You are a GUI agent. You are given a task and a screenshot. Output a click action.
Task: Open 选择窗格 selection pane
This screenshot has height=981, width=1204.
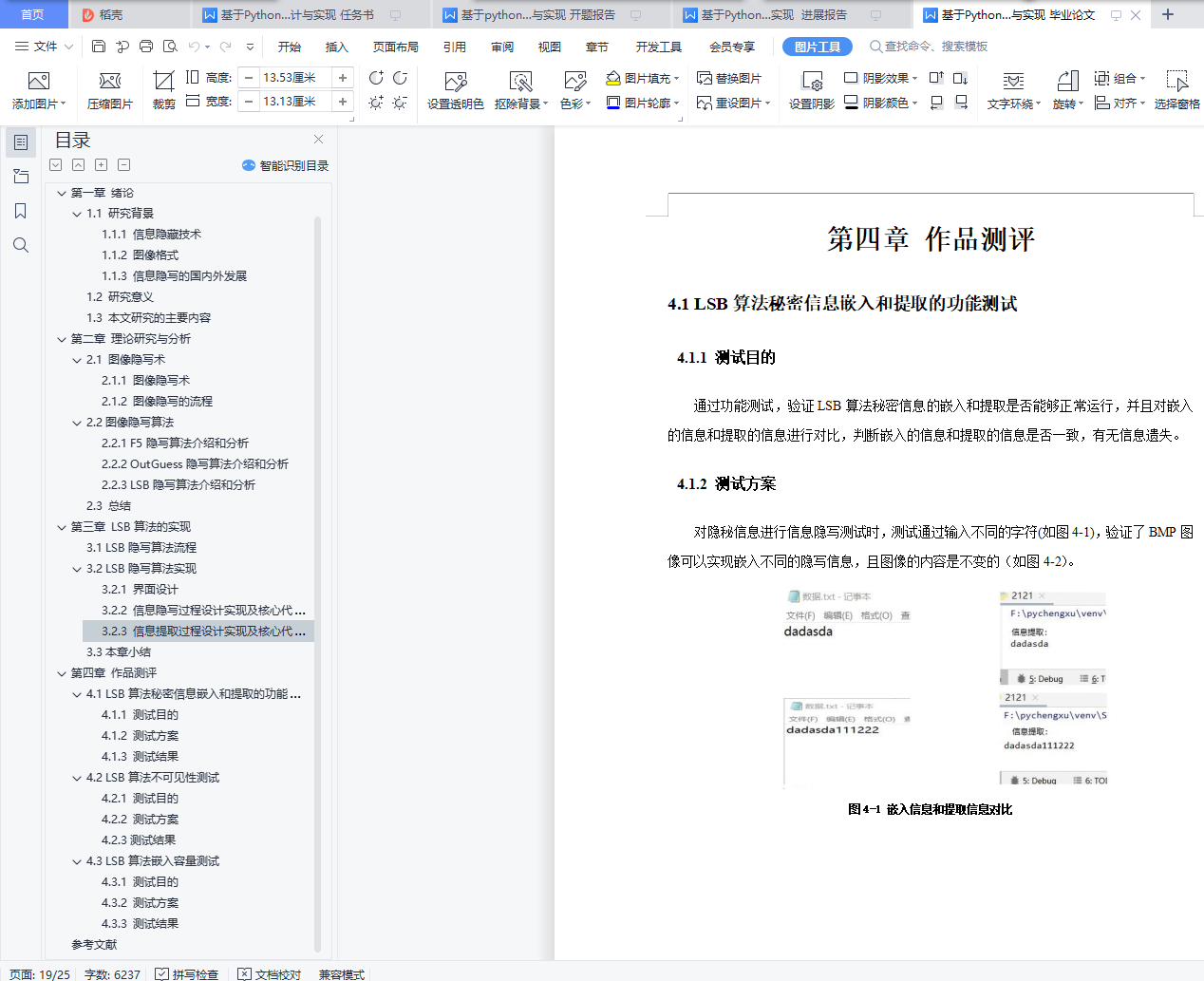[1177, 90]
